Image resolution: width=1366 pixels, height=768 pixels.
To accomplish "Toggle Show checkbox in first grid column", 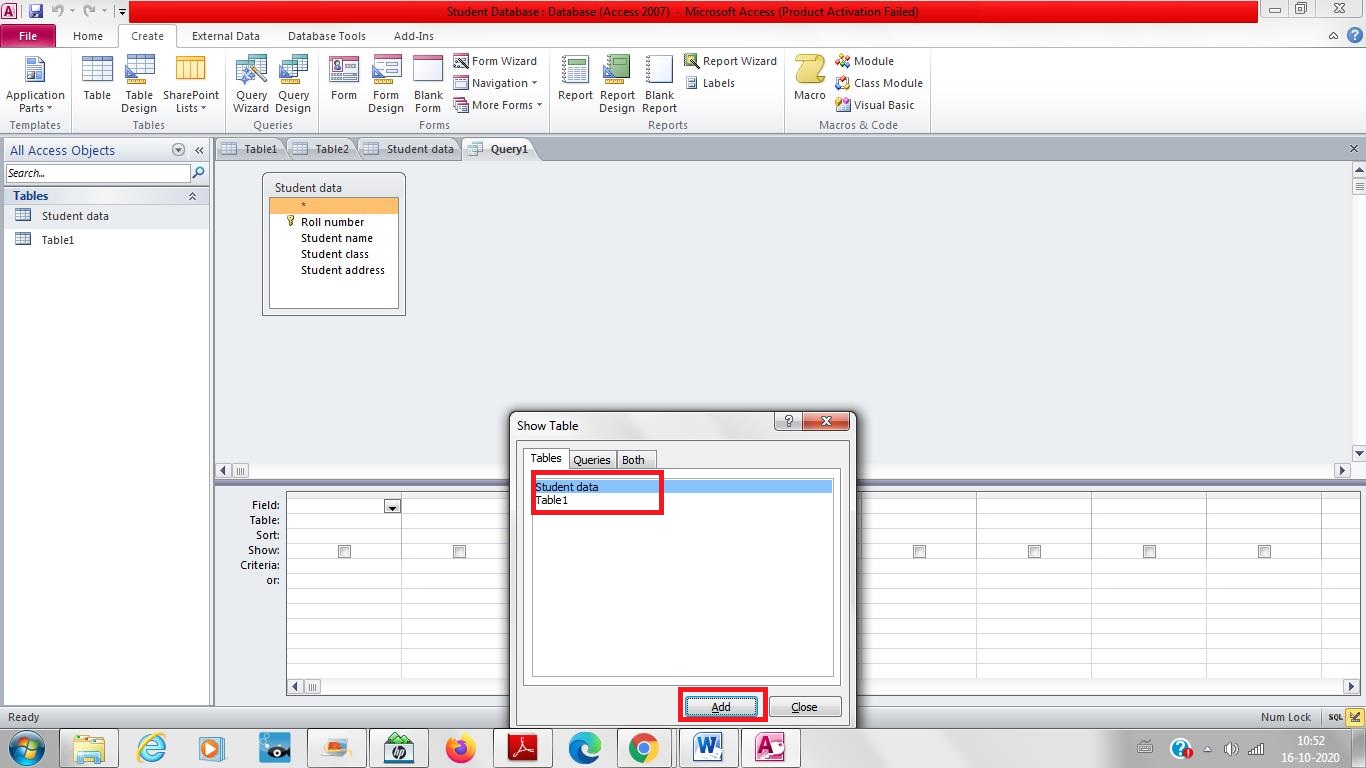I will click(344, 551).
